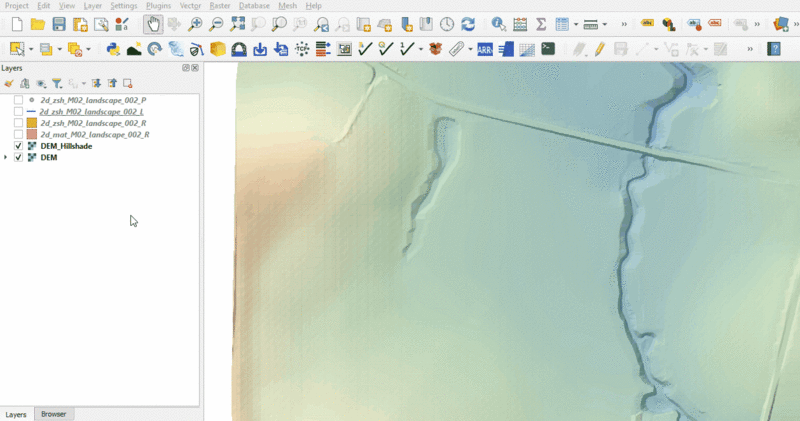Open the Plugins menu

(158, 6)
